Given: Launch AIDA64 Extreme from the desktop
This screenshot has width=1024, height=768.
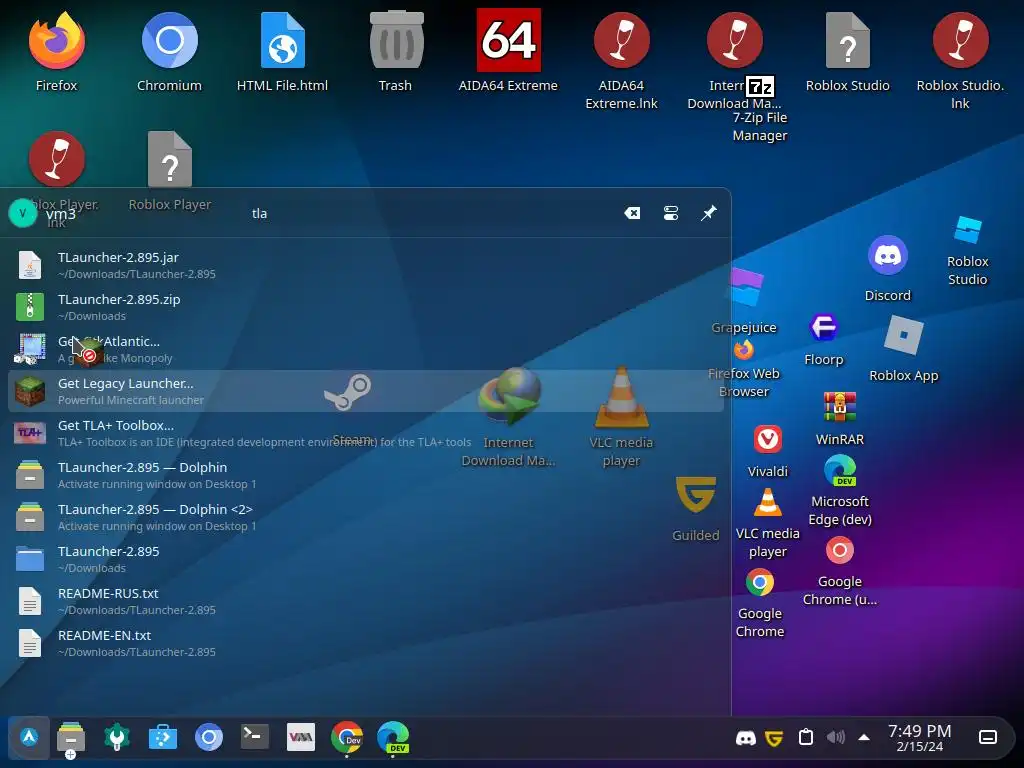Looking at the screenshot, I should 508,52.
